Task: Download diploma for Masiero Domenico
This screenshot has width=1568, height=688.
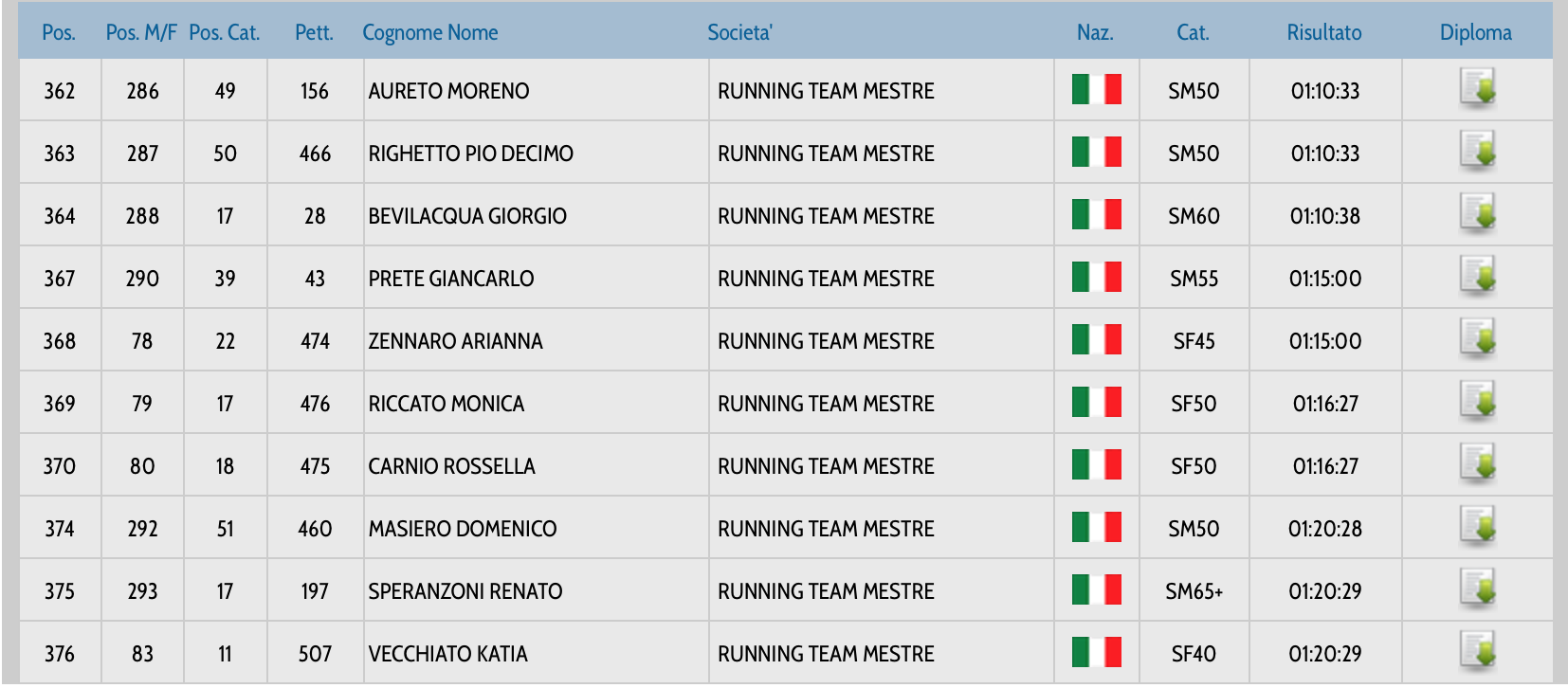Action: tap(1477, 526)
